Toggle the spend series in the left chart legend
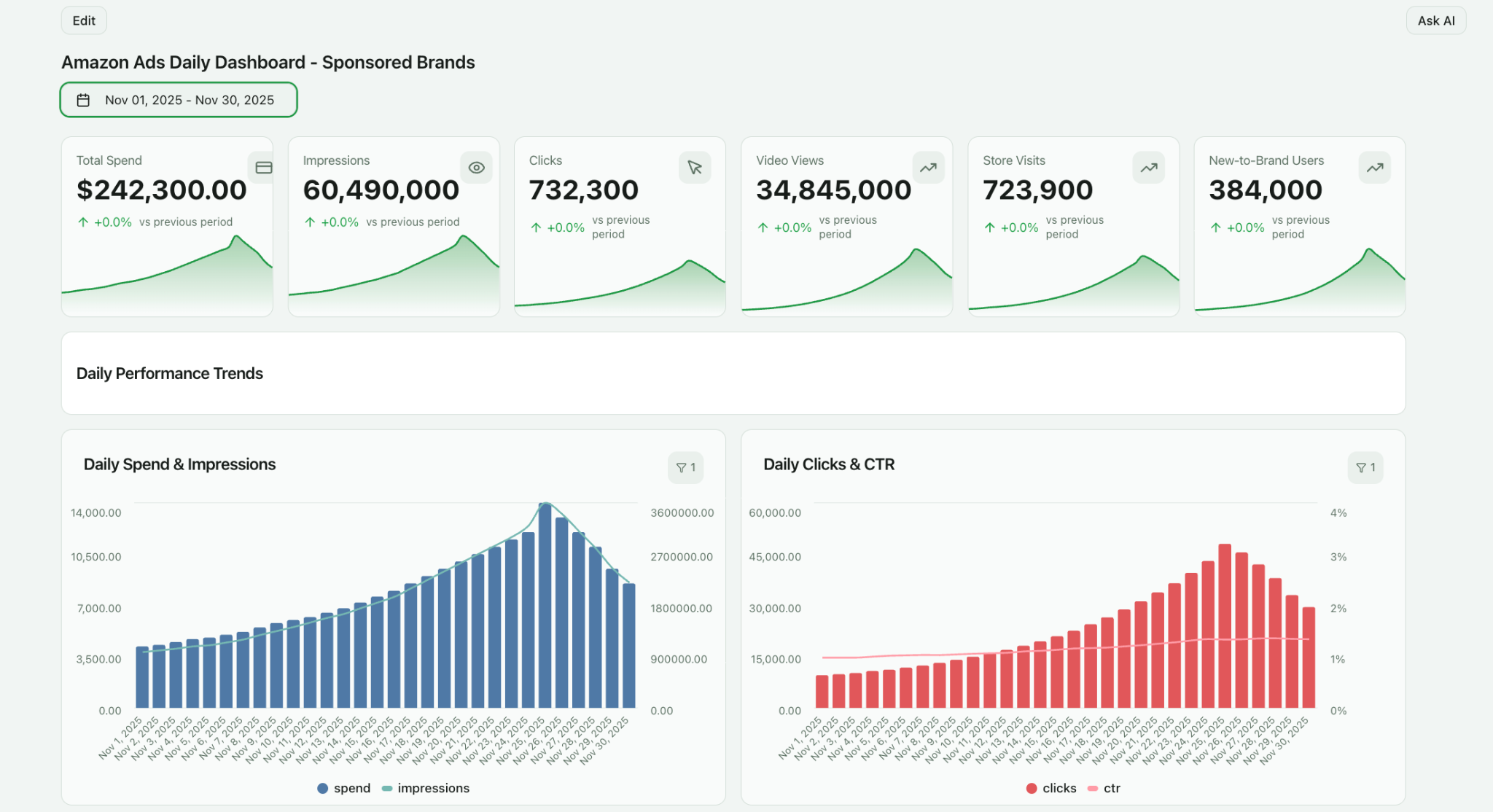Image resolution: width=1493 pixels, height=812 pixels. [343, 788]
